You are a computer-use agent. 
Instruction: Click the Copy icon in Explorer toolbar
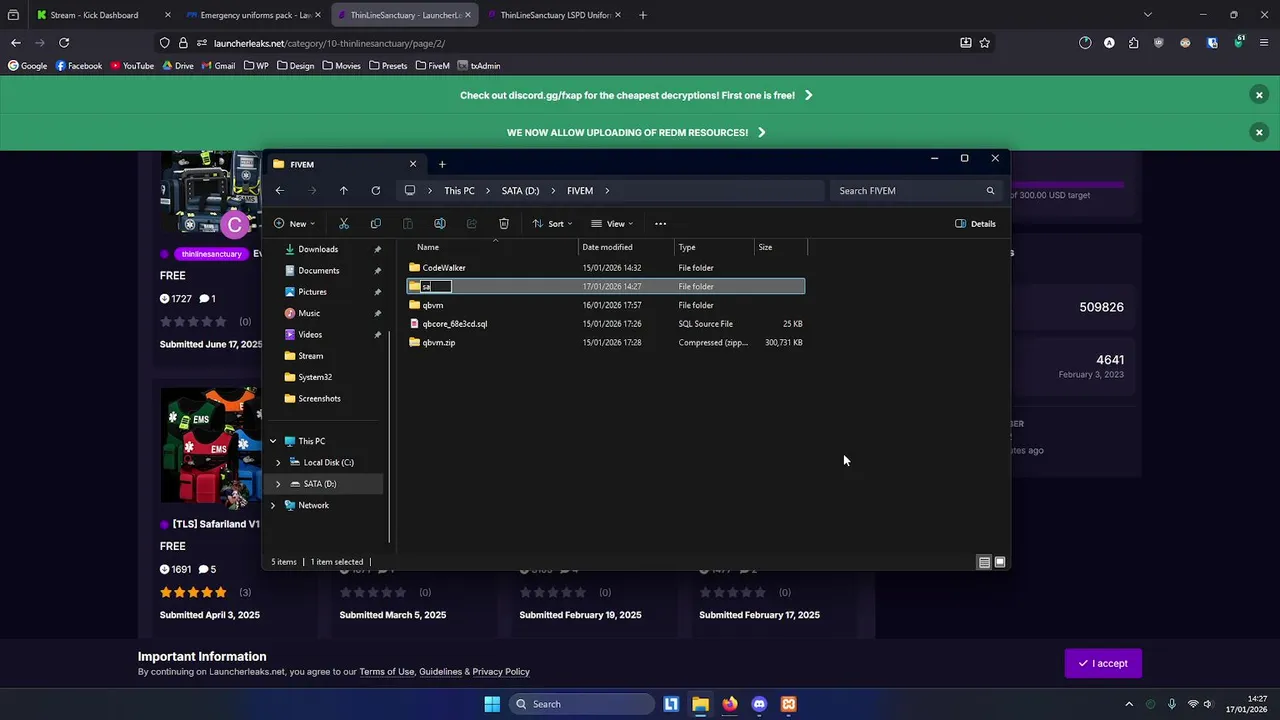coord(376,224)
